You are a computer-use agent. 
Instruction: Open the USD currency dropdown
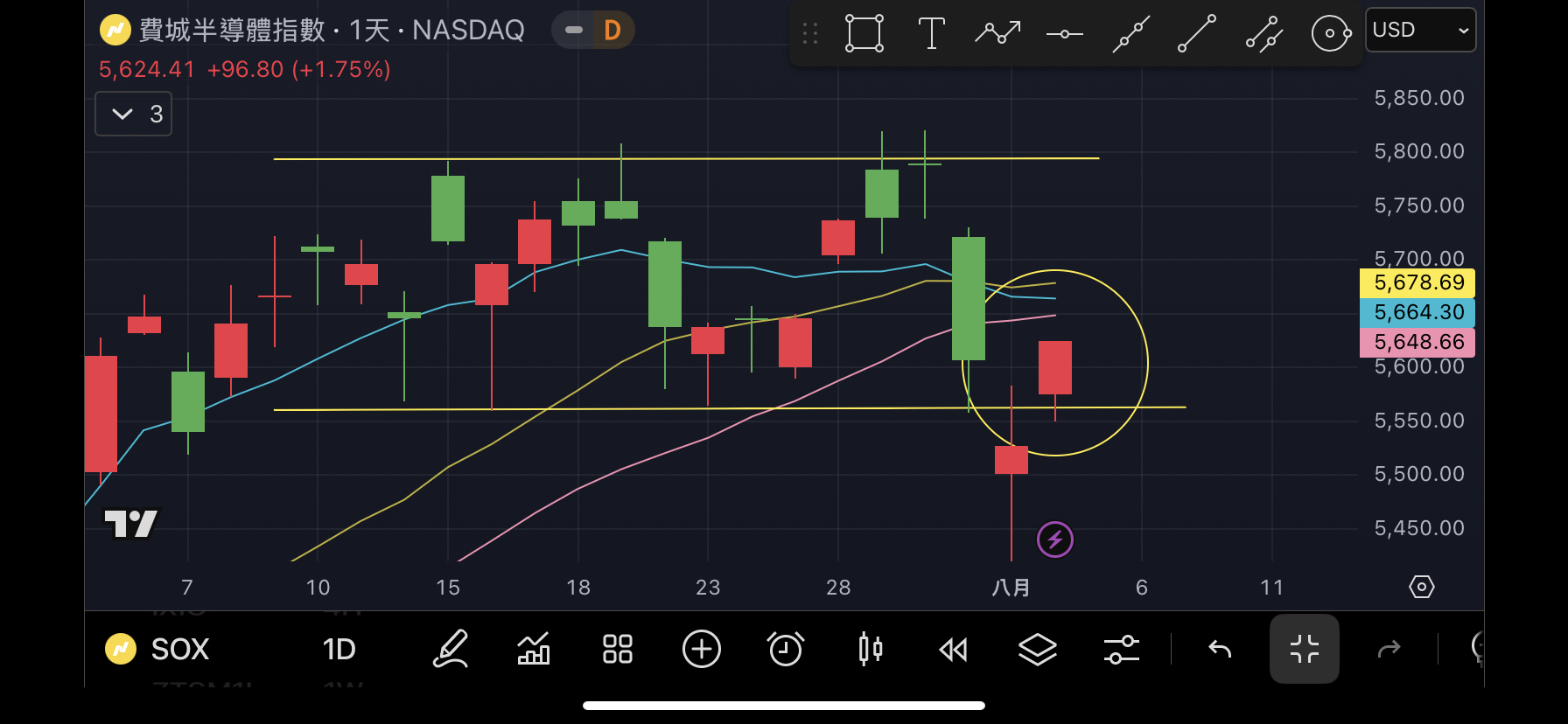[1419, 30]
